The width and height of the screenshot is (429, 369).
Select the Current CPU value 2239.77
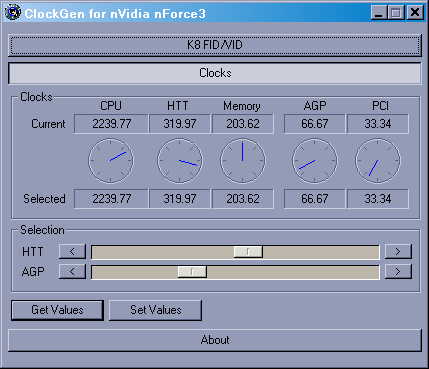click(111, 124)
